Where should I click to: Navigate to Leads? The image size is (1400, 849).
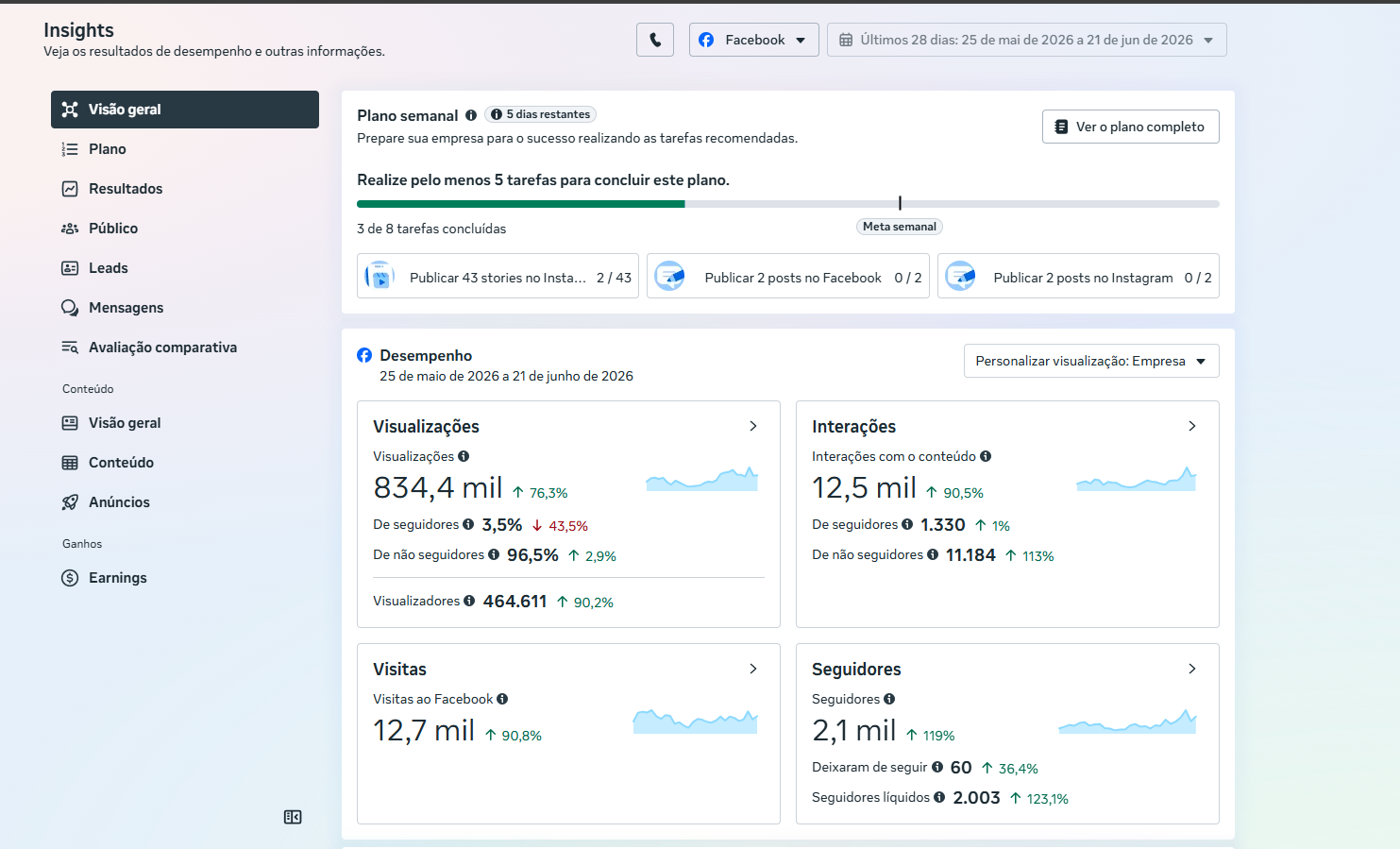click(185, 268)
